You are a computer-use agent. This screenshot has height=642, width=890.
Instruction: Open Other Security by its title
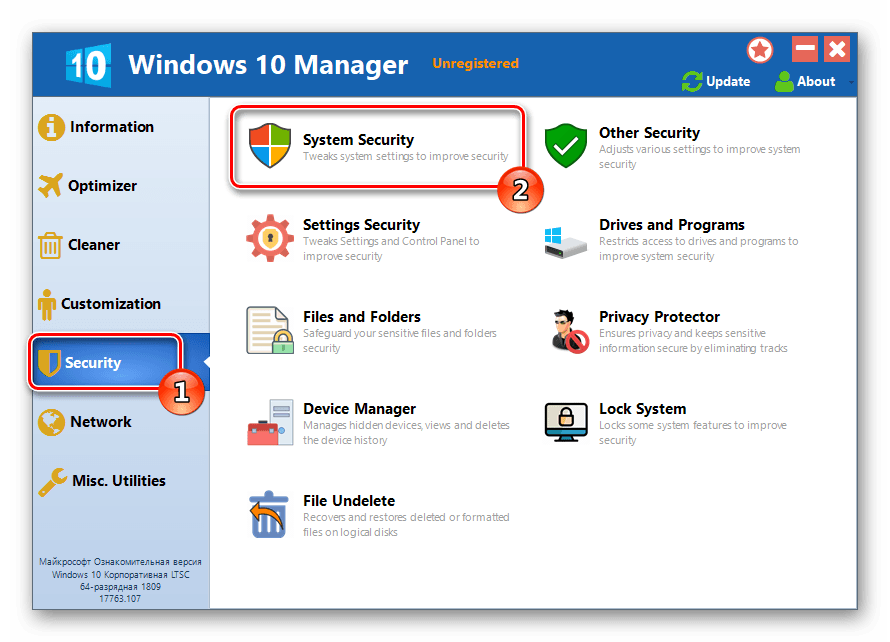(649, 133)
